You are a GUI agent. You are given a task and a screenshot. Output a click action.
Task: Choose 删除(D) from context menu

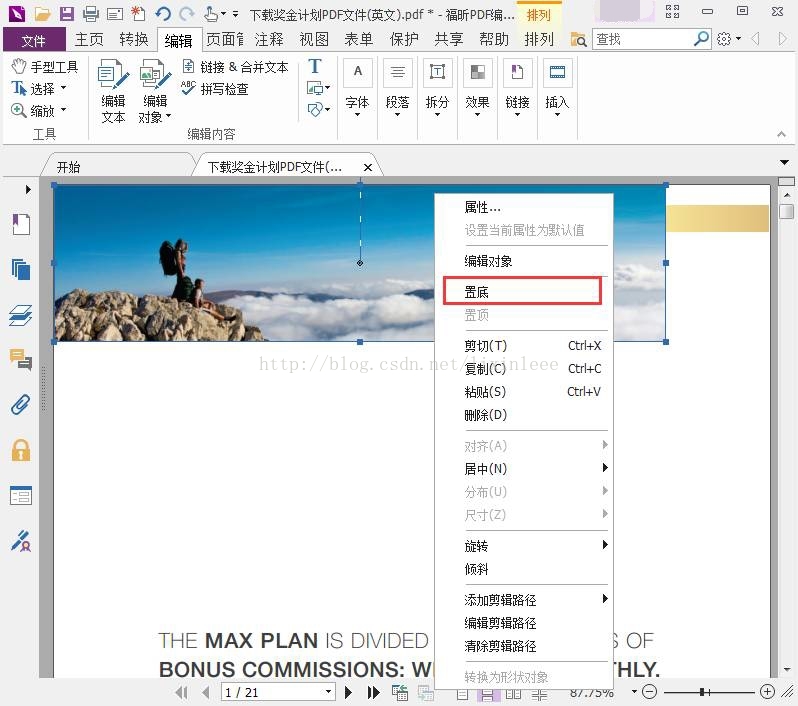[x=524, y=415]
